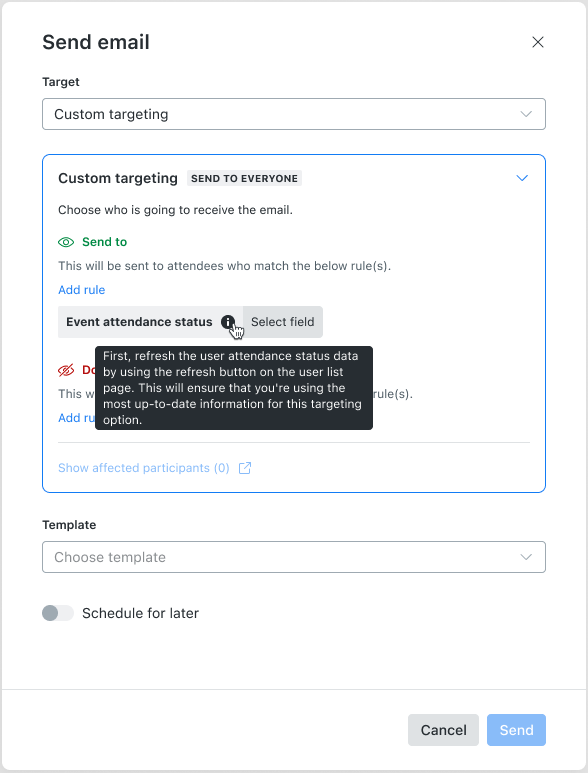Collapse the Custom targeting panel chevron
The height and width of the screenshot is (773, 588).
click(x=522, y=178)
